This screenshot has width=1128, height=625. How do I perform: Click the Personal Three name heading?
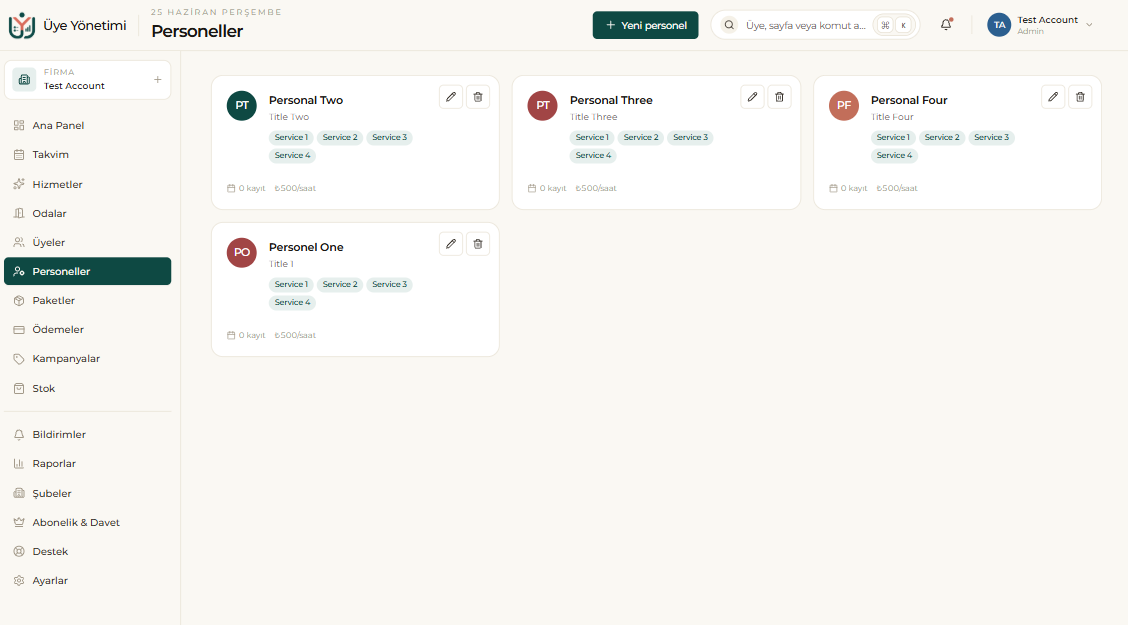(x=611, y=100)
